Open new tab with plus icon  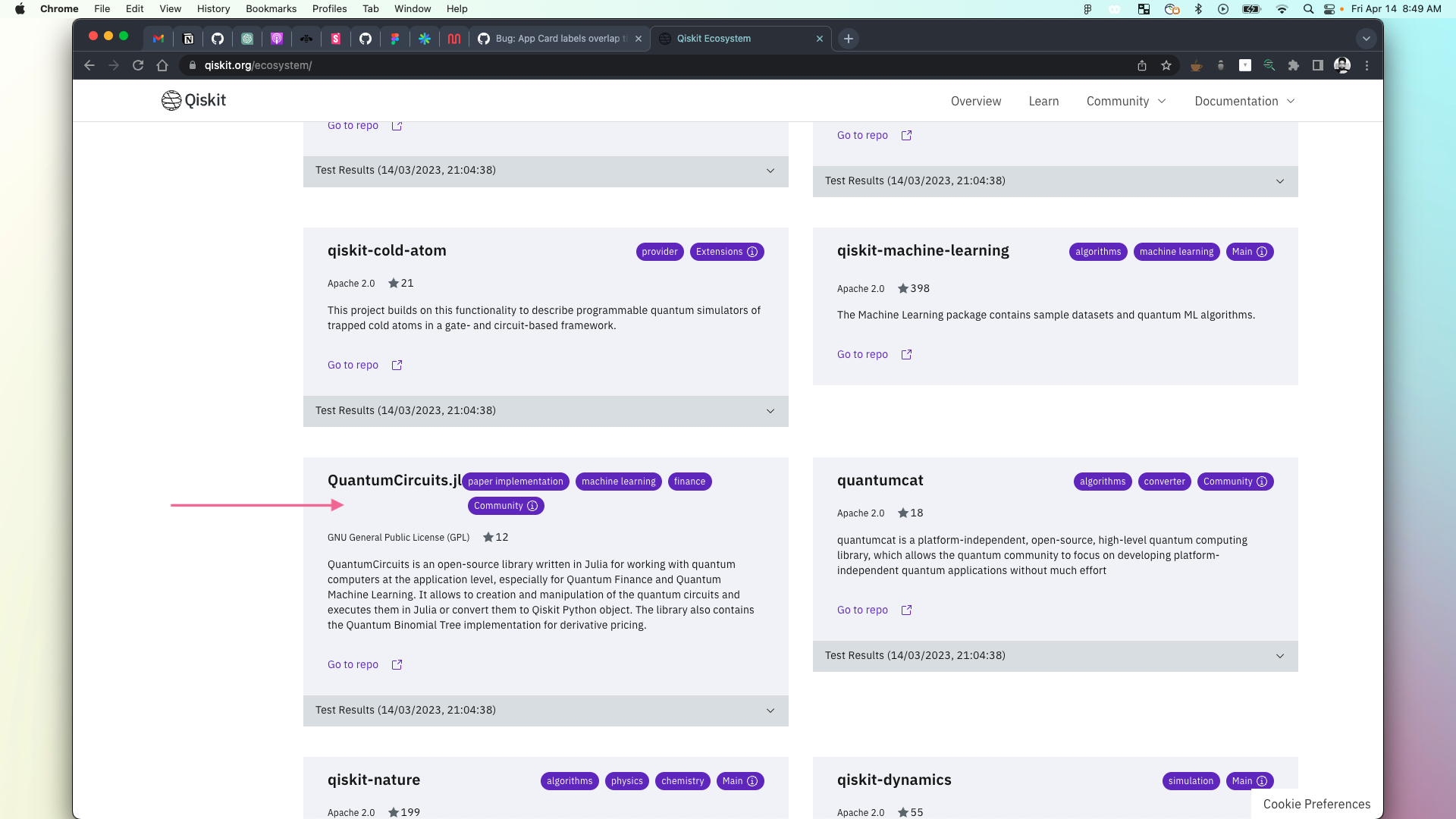[x=849, y=39]
